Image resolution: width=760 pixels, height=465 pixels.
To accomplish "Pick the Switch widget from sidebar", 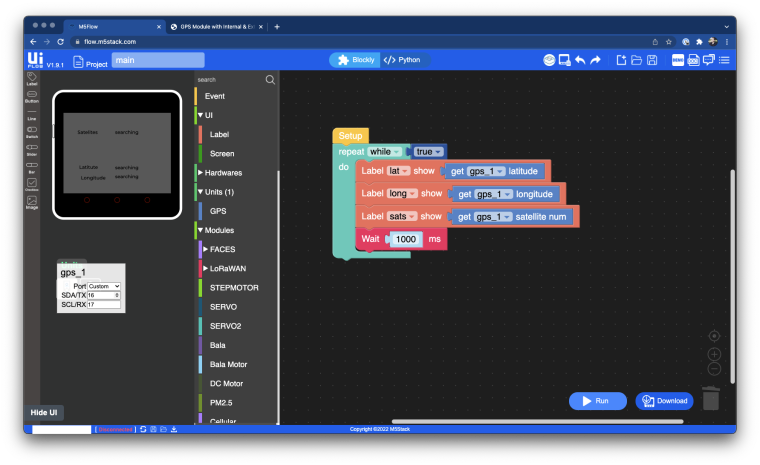I will coord(32,132).
